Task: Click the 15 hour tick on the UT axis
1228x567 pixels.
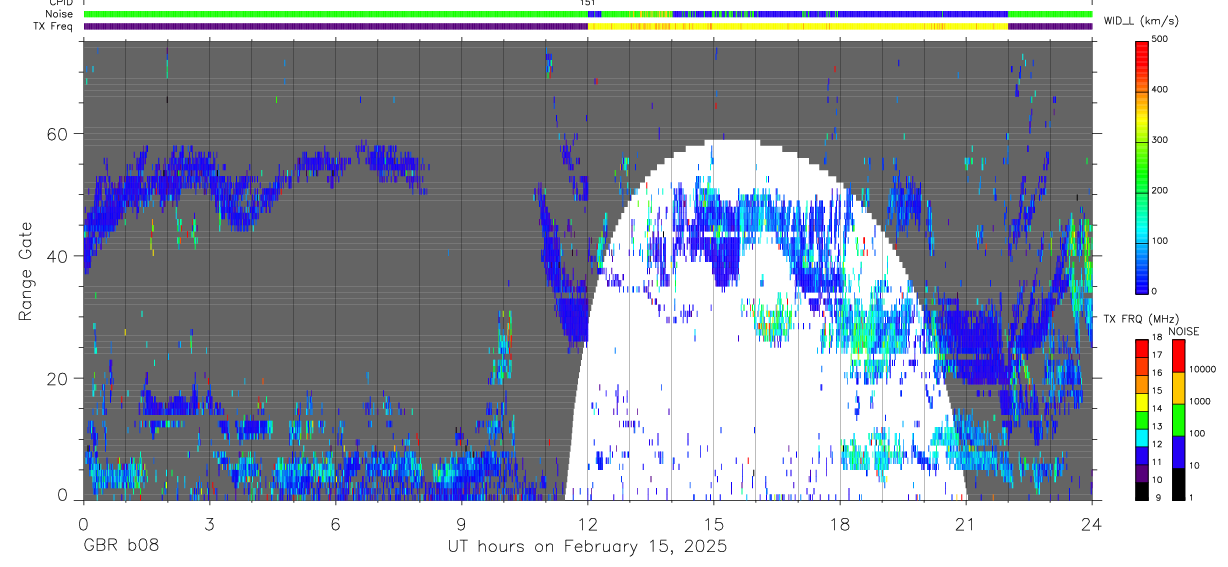Action: click(714, 522)
